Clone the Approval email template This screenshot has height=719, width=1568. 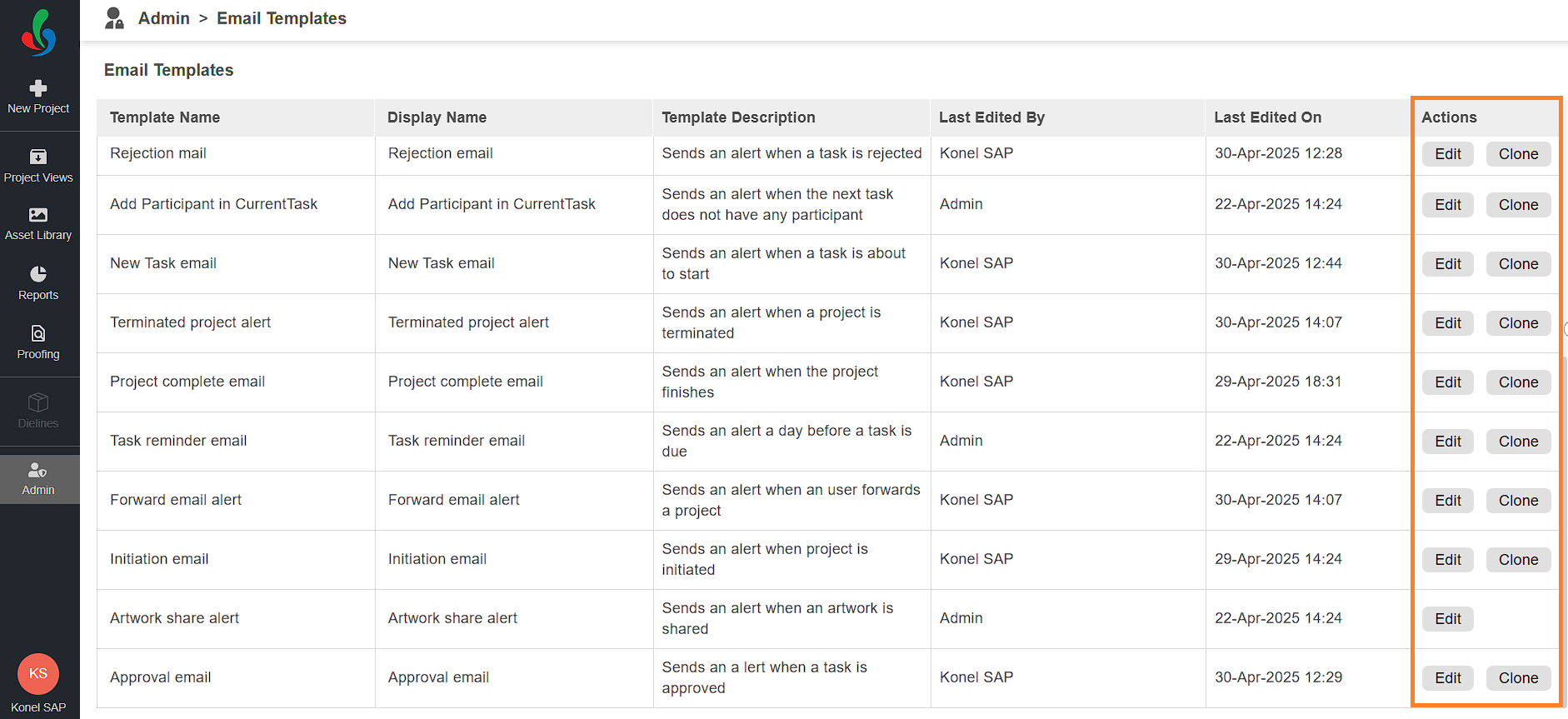coord(1518,678)
